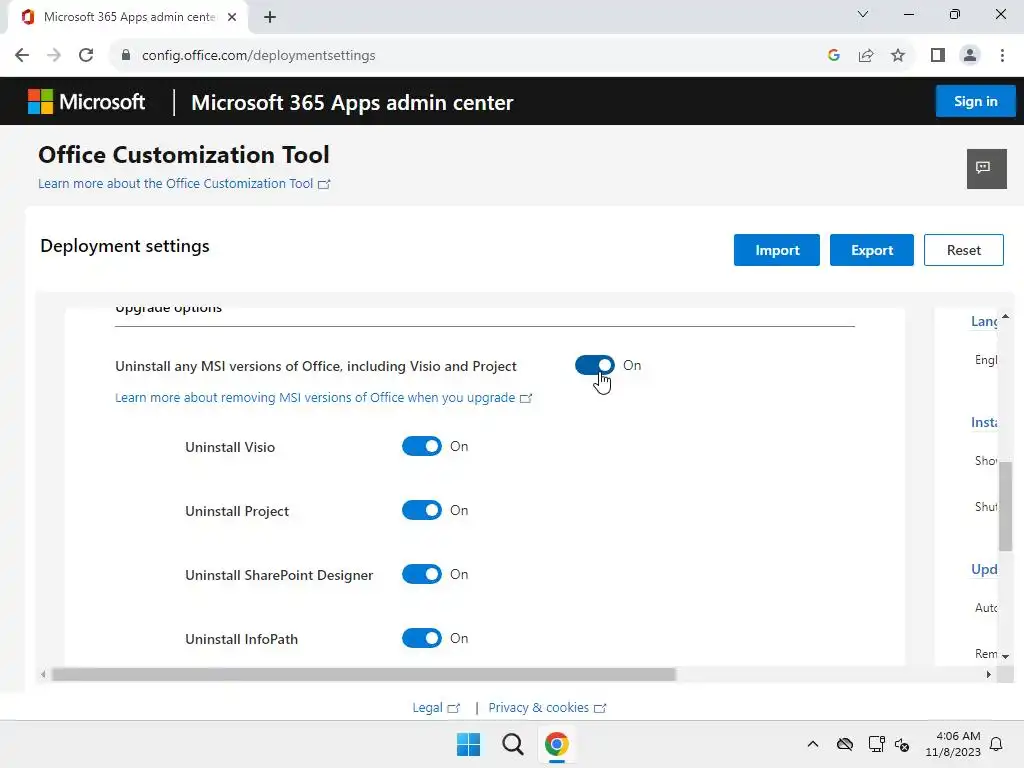Open the Chrome side panel icon
Viewport: 1024px width, 768px height.
937,56
